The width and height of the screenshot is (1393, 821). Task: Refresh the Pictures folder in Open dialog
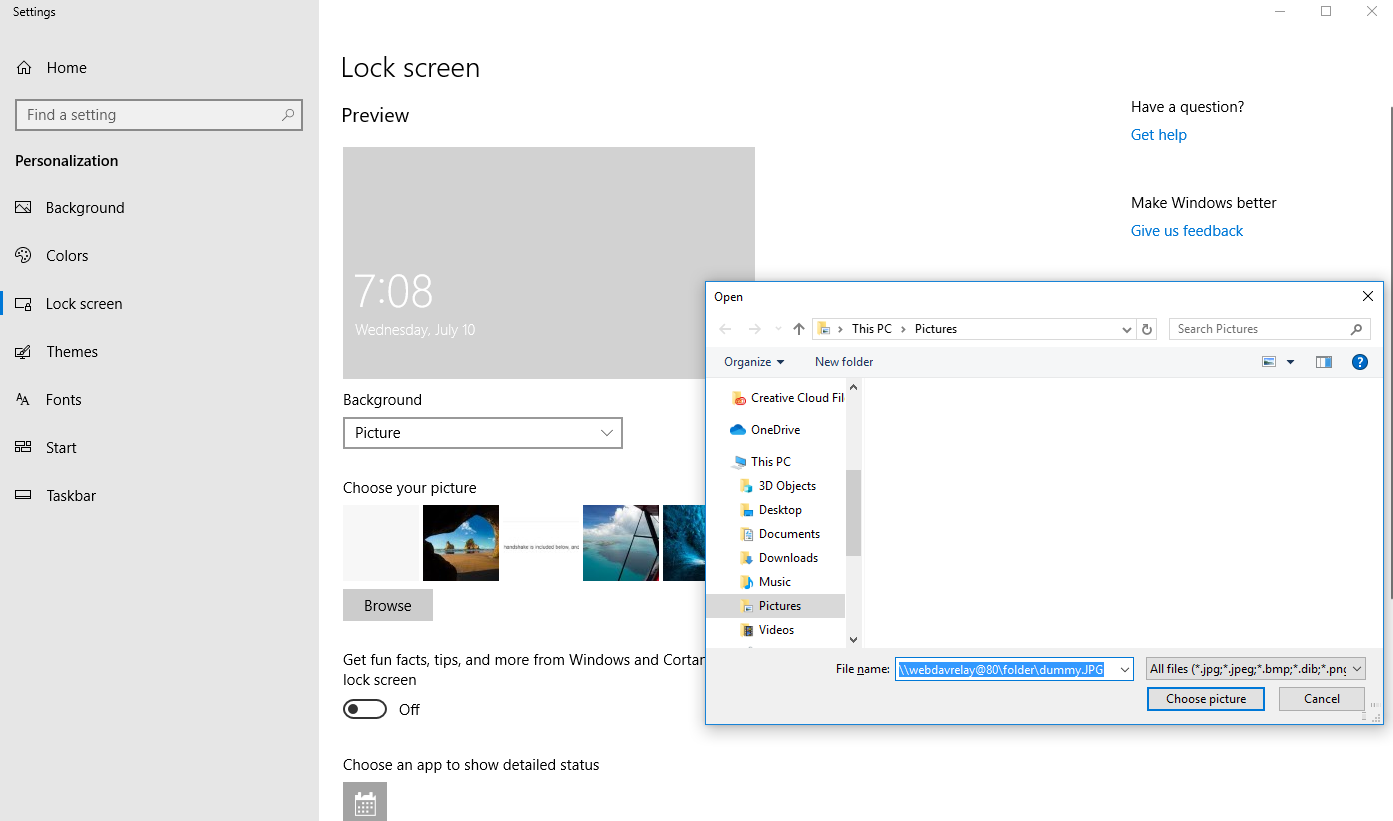click(x=1147, y=329)
